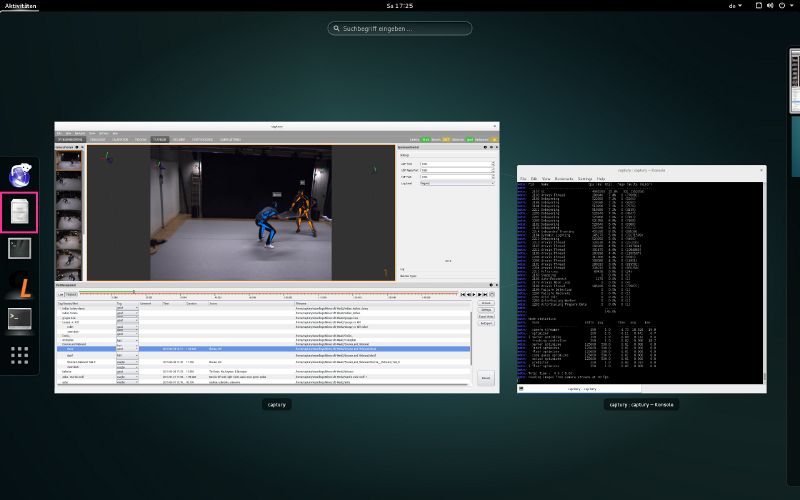Select the orange-bordered camera thumbnail in captury
This screenshot has width=800, height=500.
coord(68,161)
